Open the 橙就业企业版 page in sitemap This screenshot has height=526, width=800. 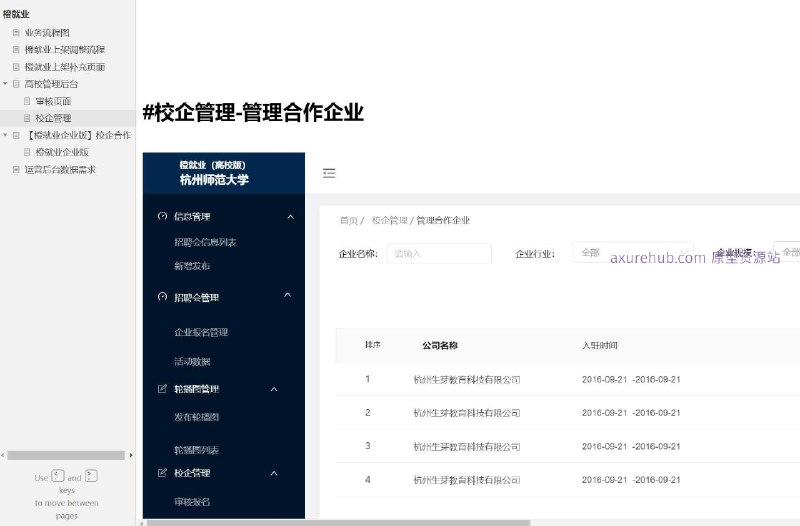coord(62,152)
